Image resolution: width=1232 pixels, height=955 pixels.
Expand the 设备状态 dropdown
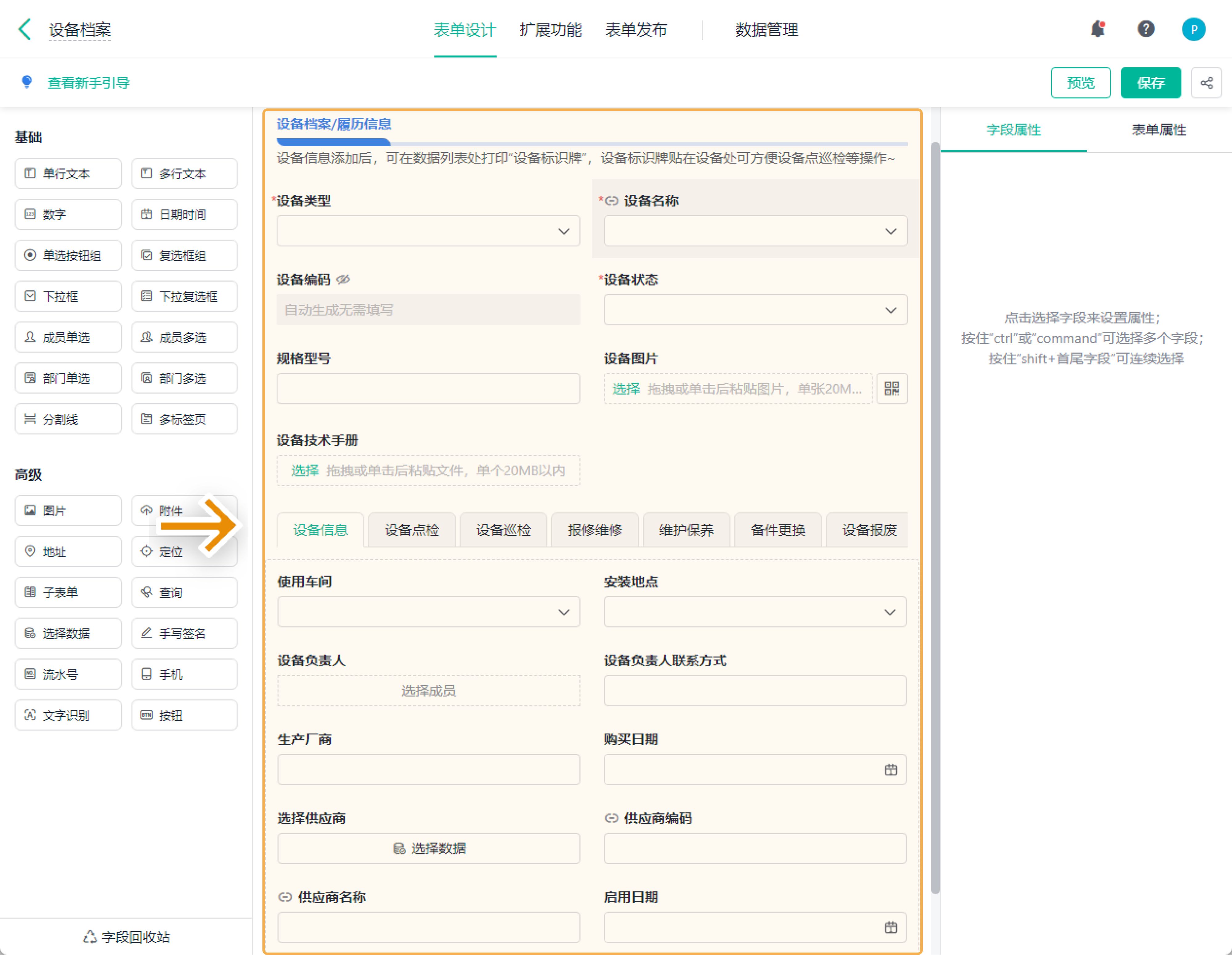[755, 310]
